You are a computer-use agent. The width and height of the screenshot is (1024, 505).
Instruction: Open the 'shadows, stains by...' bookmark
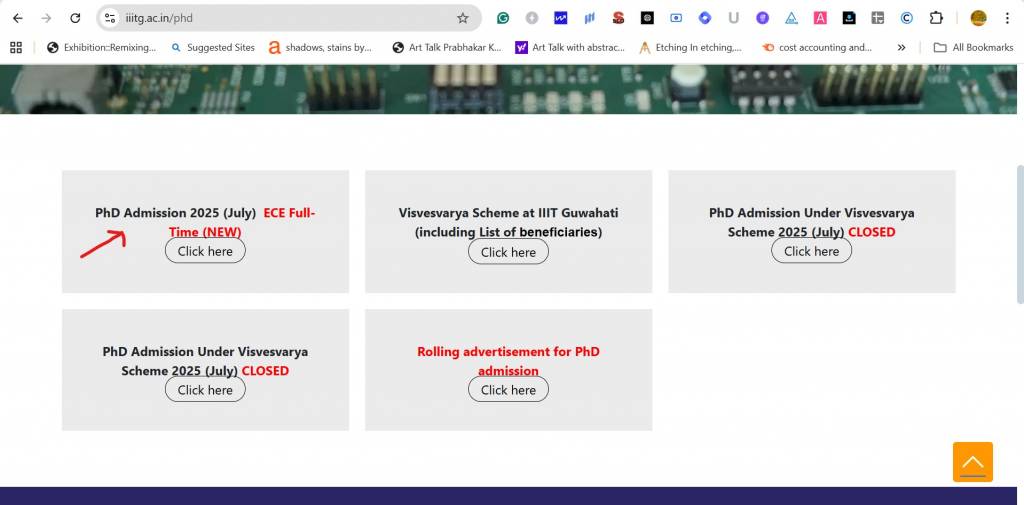click(x=321, y=47)
